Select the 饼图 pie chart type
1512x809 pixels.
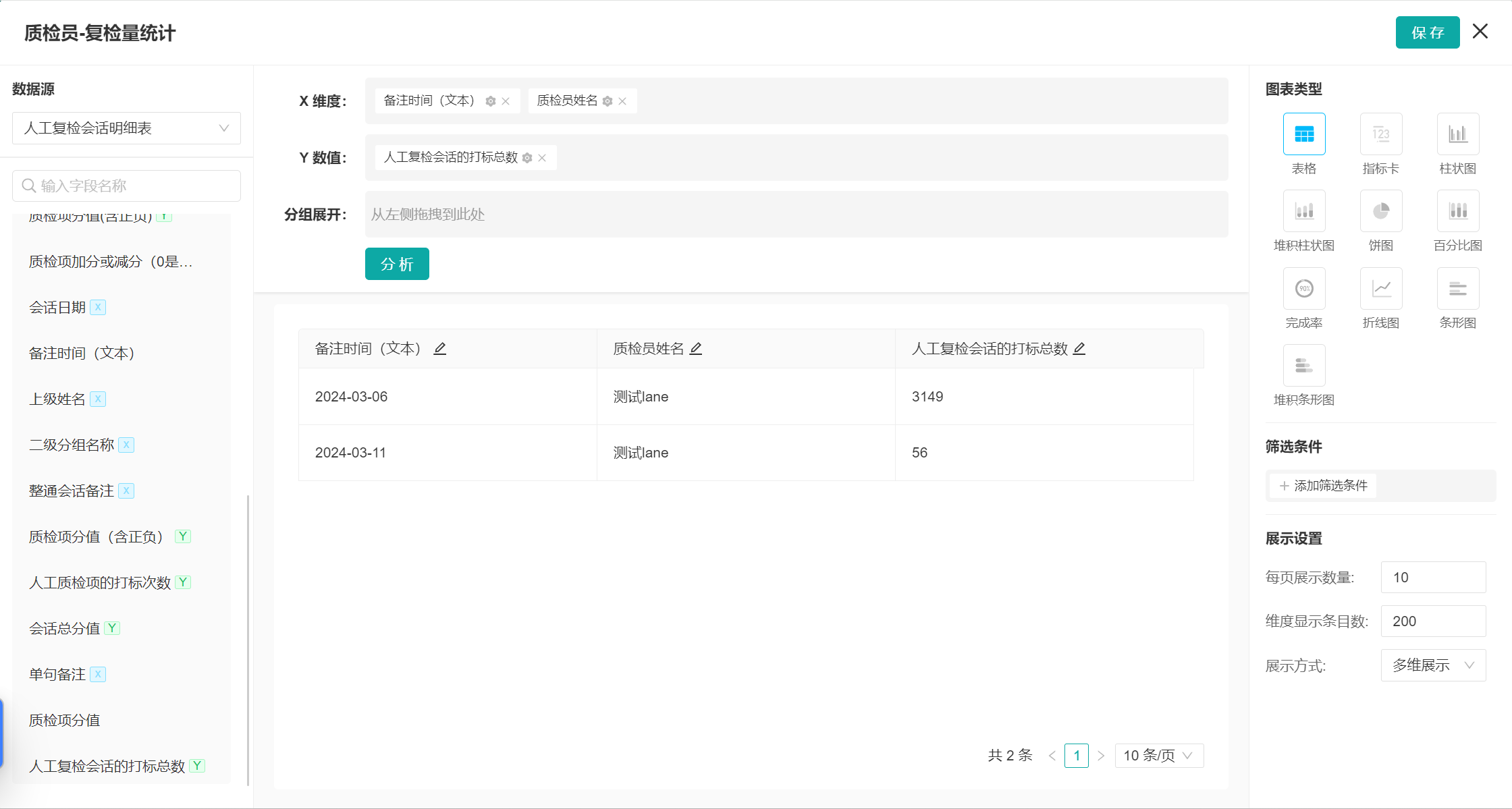coord(1380,211)
